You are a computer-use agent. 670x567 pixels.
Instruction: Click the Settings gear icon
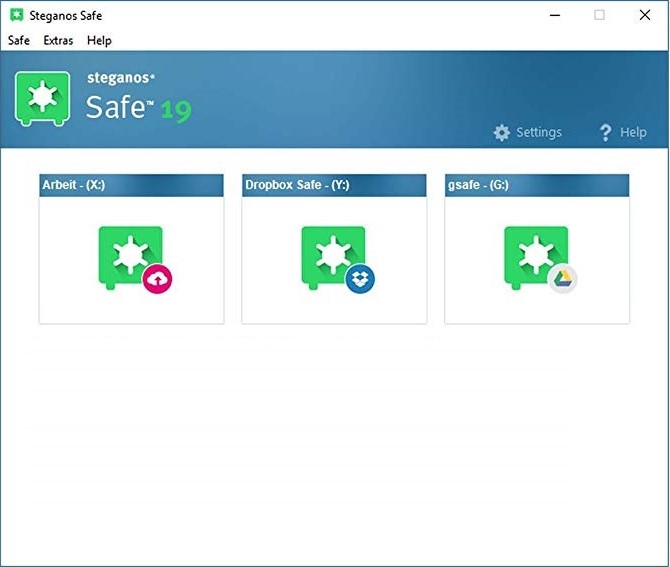pyautogui.click(x=502, y=132)
